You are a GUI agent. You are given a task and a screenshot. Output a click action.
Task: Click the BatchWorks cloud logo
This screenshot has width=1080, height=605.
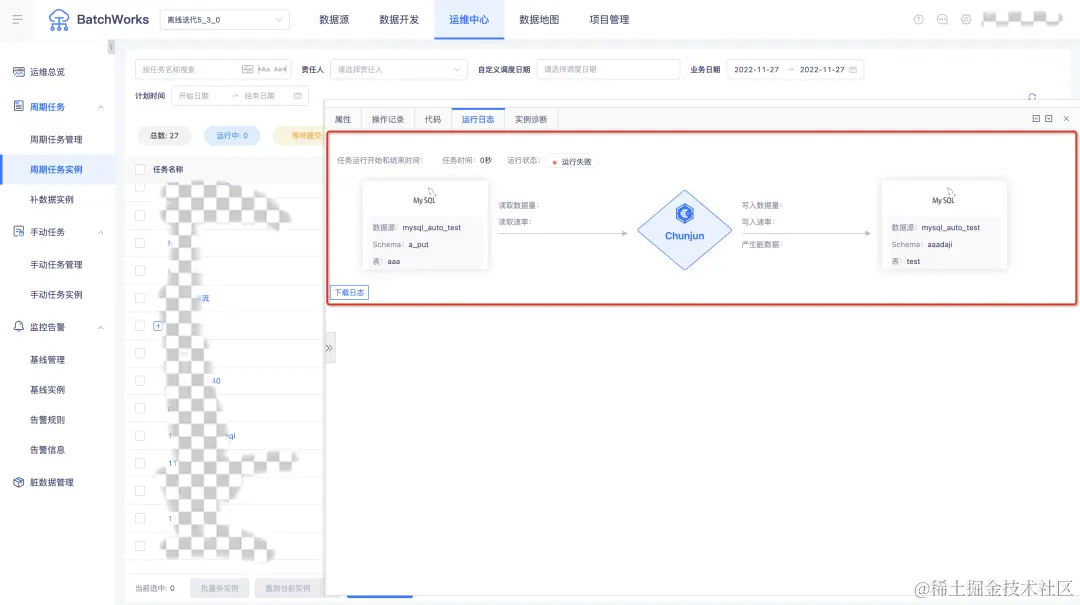59,20
